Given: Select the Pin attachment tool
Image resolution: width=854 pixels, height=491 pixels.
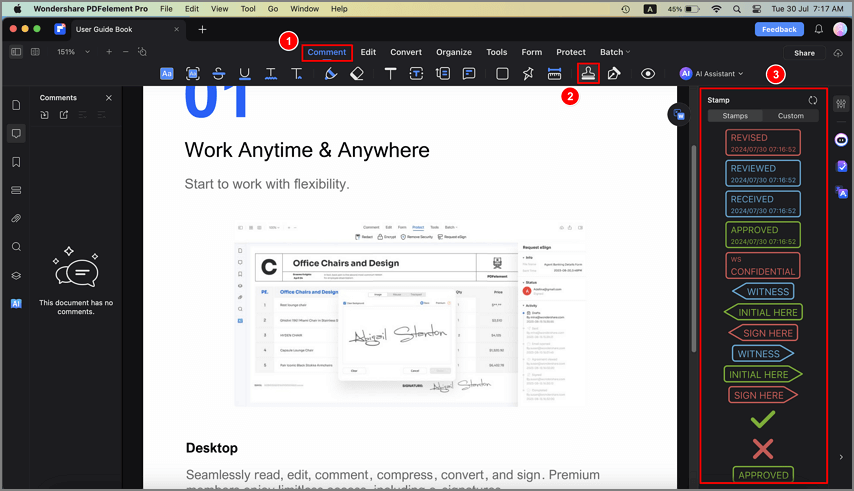Looking at the screenshot, I should point(528,73).
